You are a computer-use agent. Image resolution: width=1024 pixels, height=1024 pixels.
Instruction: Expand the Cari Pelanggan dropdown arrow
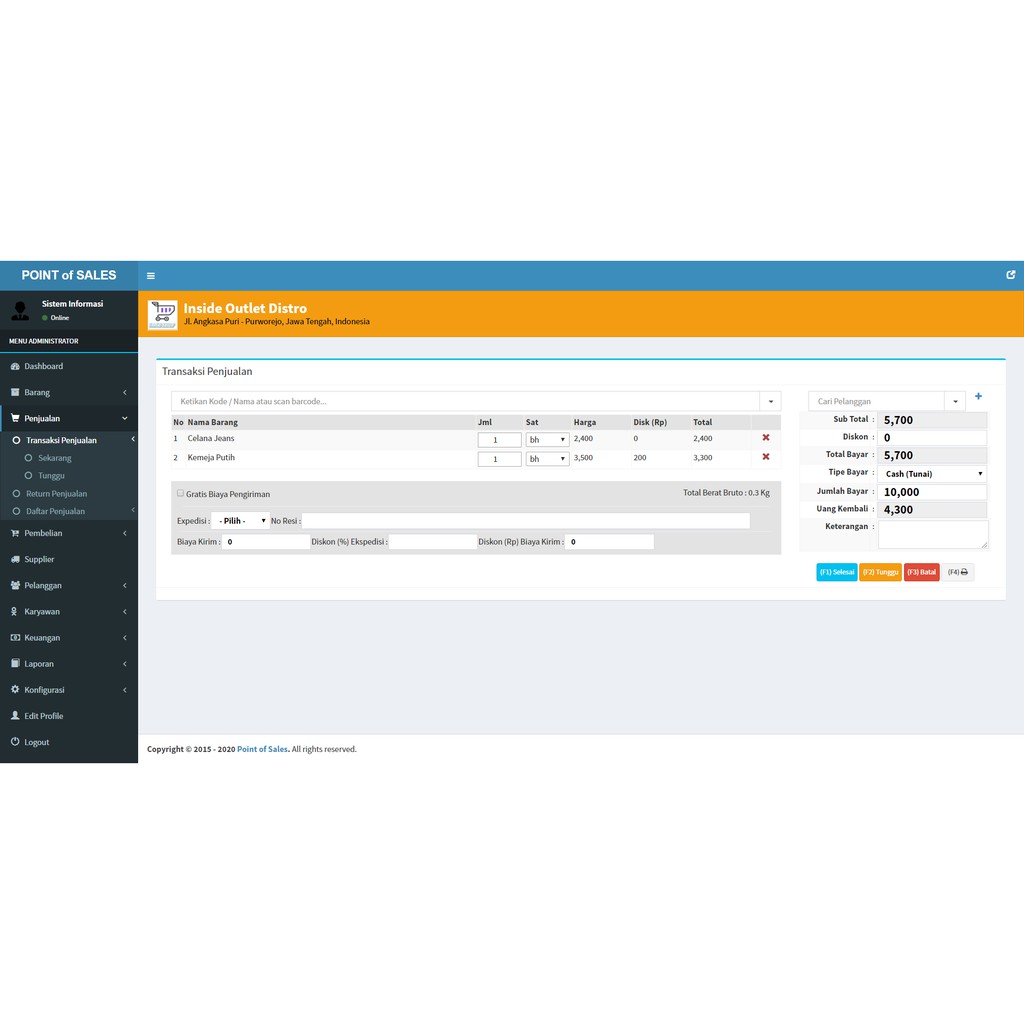pos(955,401)
